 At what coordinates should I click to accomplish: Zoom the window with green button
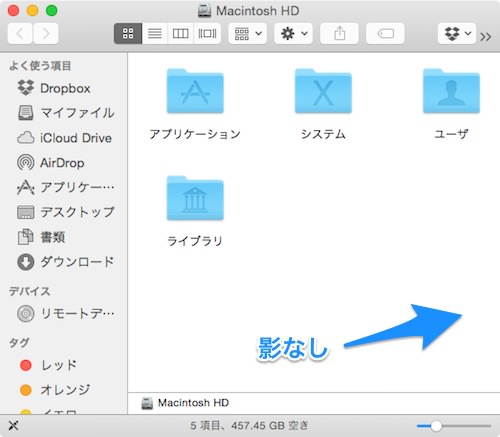(x=52, y=10)
